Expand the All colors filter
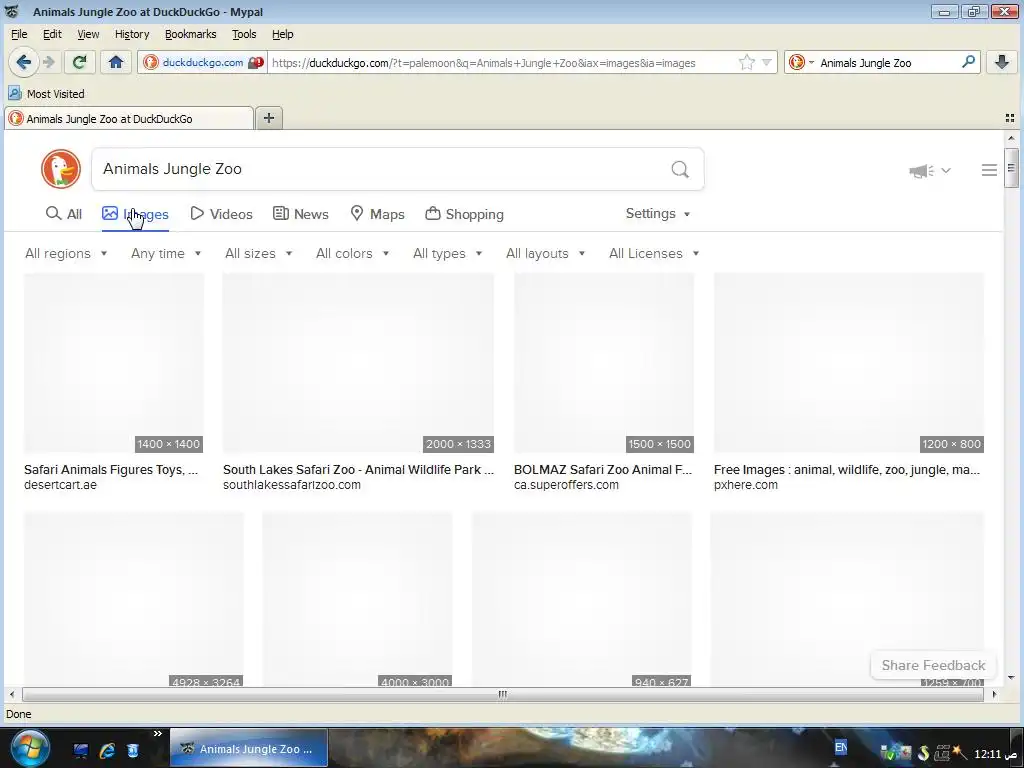Screen dimensions: 1024x768 (x=352, y=253)
